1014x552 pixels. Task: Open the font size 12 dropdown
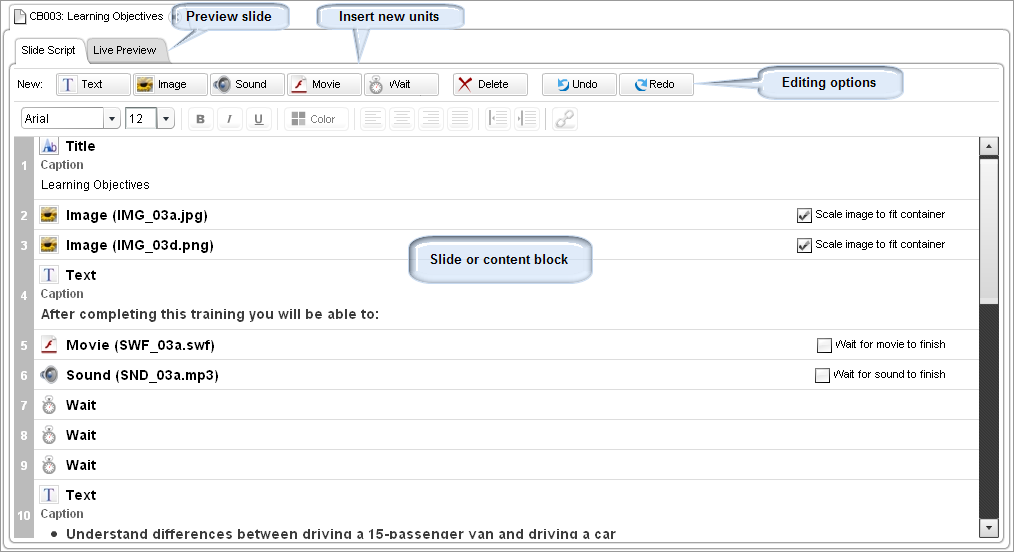point(165,119)
